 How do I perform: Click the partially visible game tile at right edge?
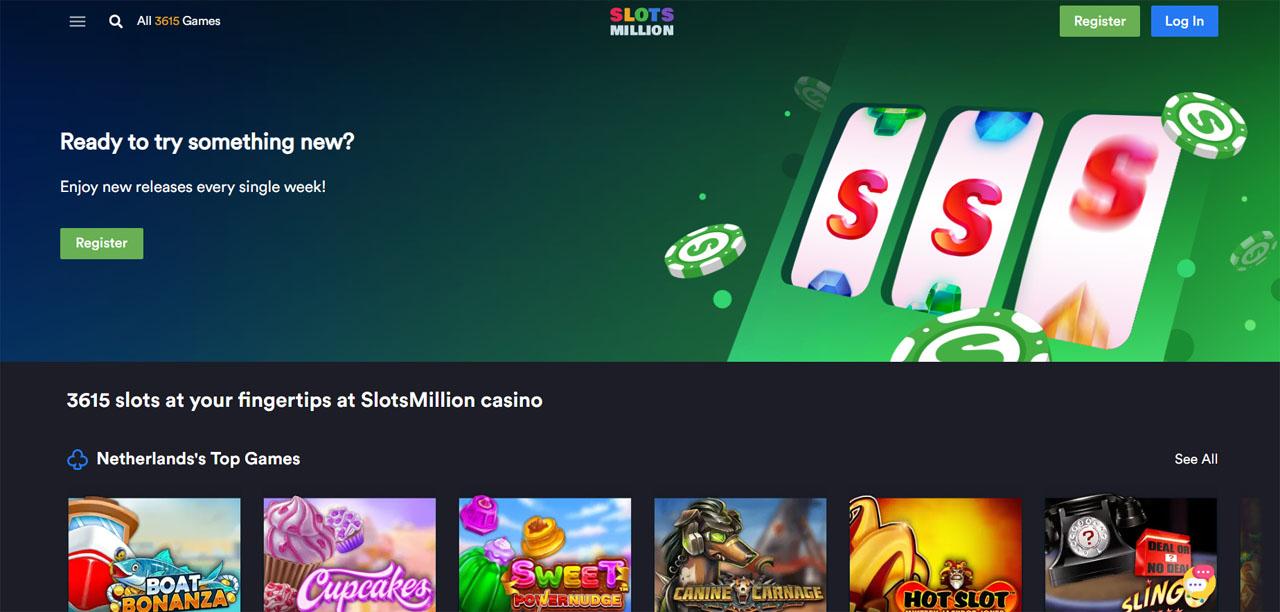pos(1260,555)
